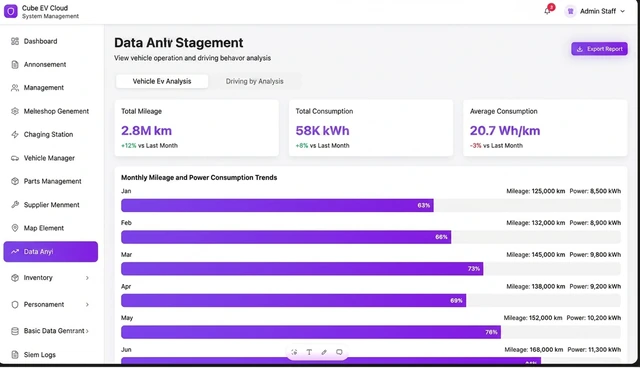Click the Vehicle Manager car icon
Image resolution: width=640 pixels, height=368 pixels.
15,158
